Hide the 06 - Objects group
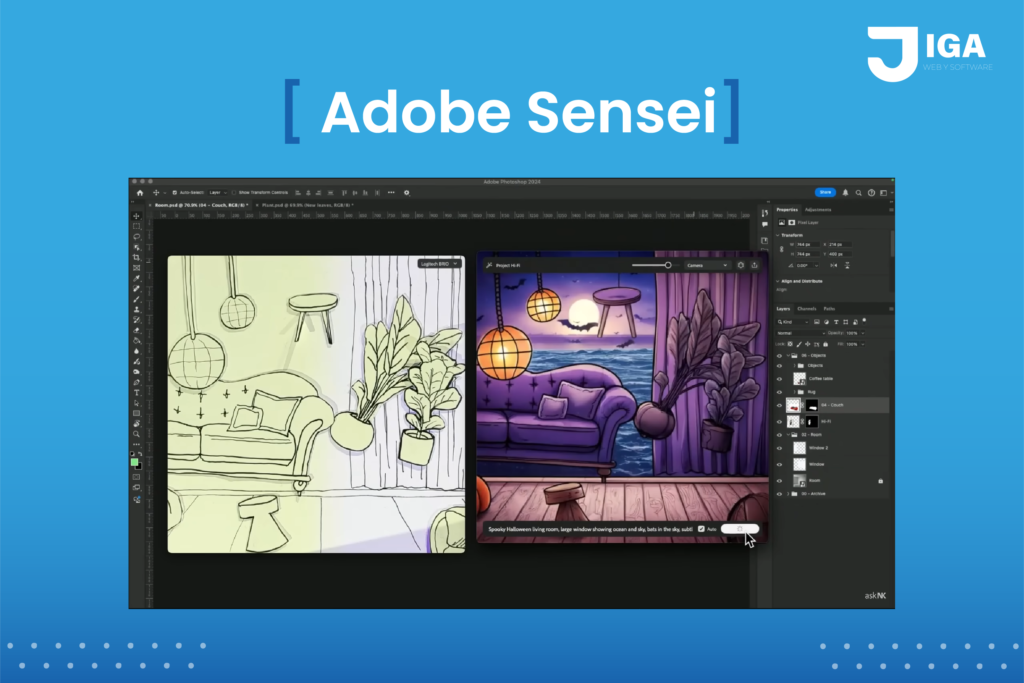This screenshot has width=1024, height=683. click(779, 356)
